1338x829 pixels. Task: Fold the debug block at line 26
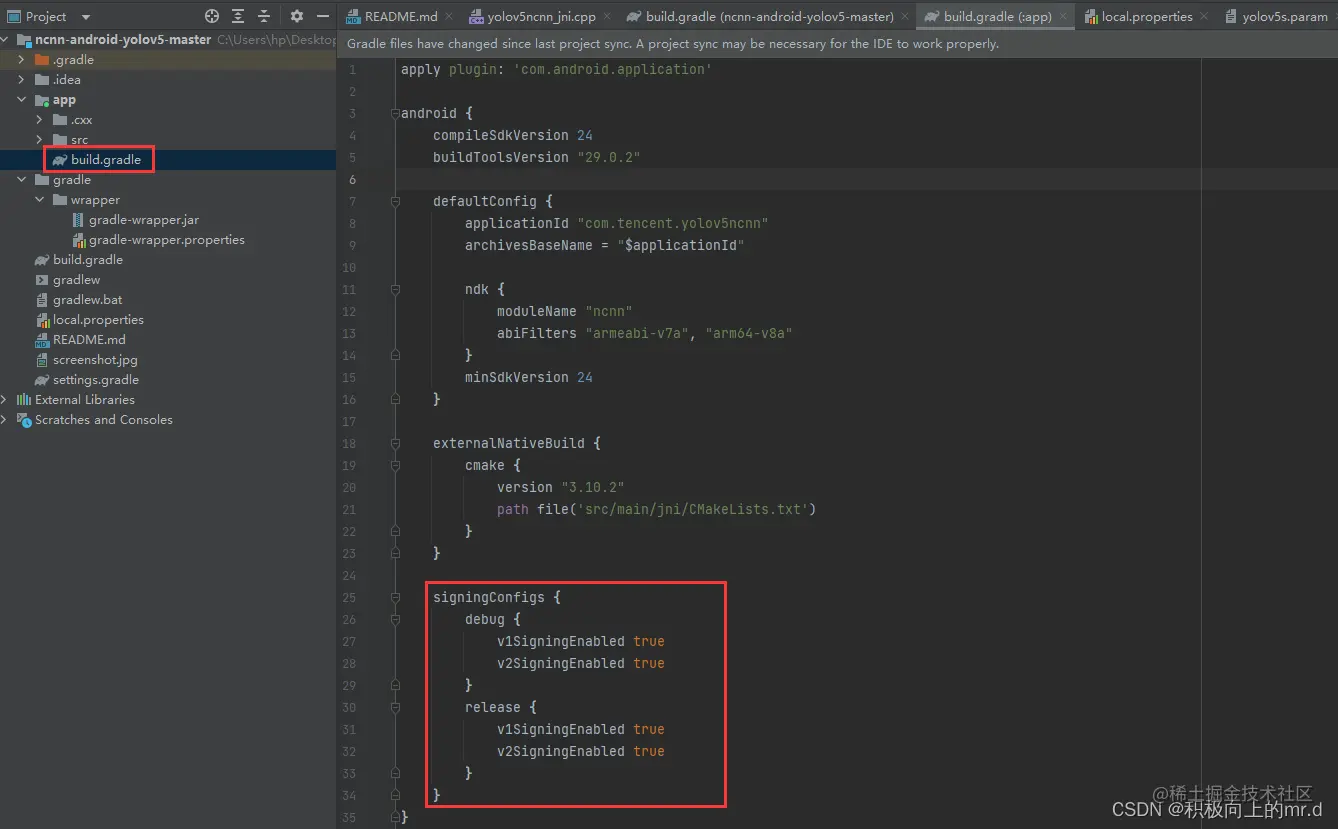(x=396, y=619)
